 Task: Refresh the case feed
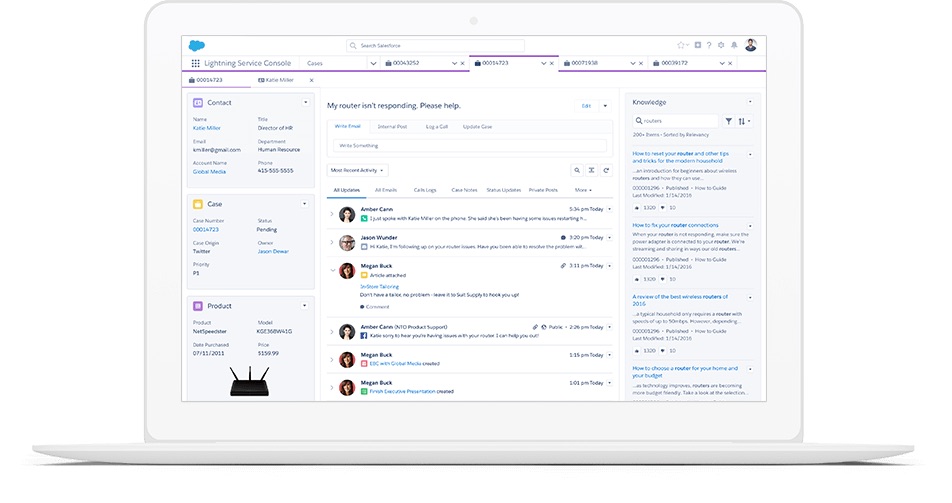pos(606,170)
